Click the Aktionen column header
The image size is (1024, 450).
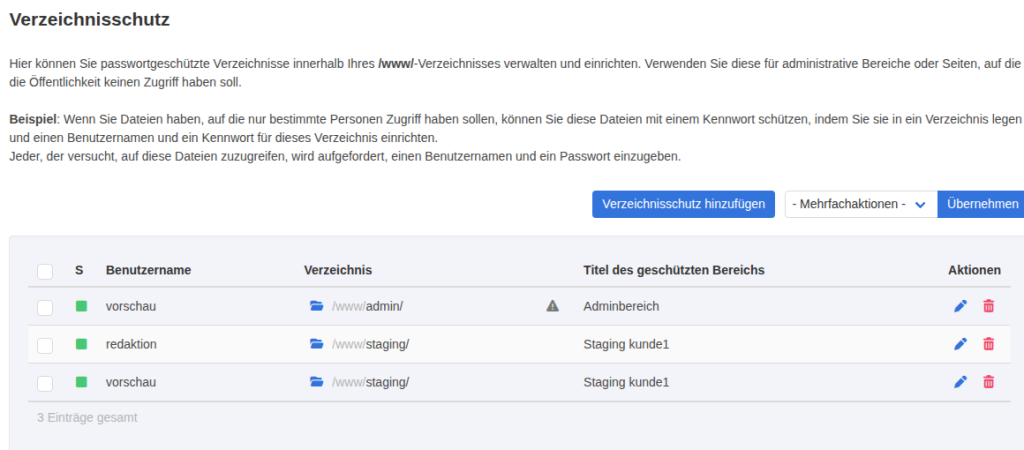click(974, 270)
